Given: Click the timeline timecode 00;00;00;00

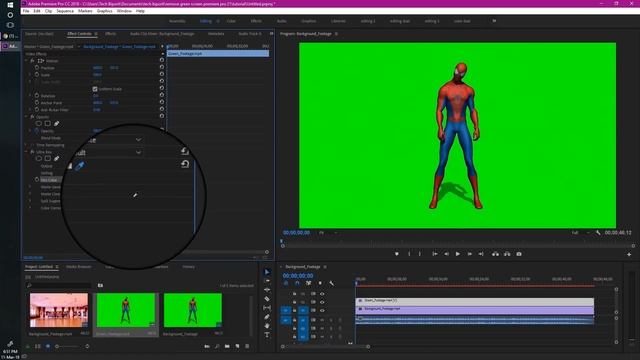Looking at the screenshot, I should tap(298, 276).
